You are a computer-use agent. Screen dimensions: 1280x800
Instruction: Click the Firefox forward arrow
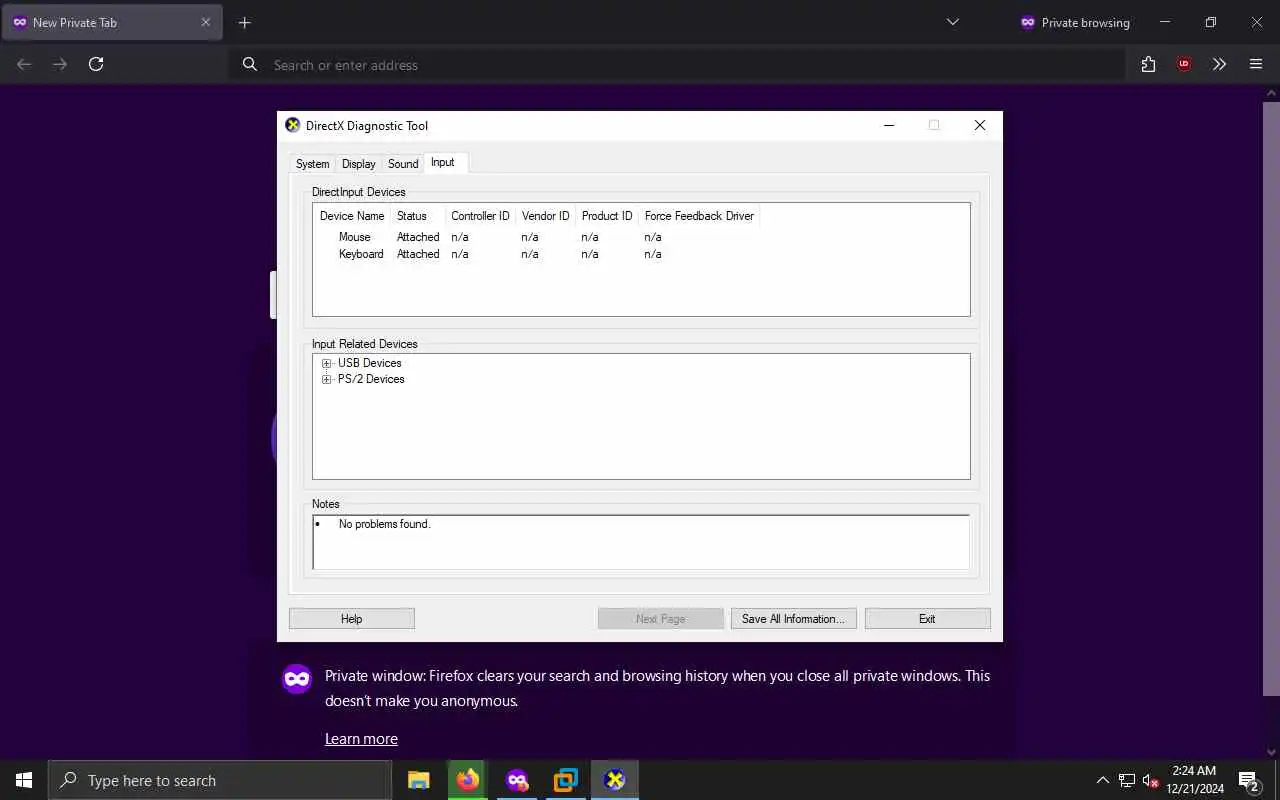60,64
